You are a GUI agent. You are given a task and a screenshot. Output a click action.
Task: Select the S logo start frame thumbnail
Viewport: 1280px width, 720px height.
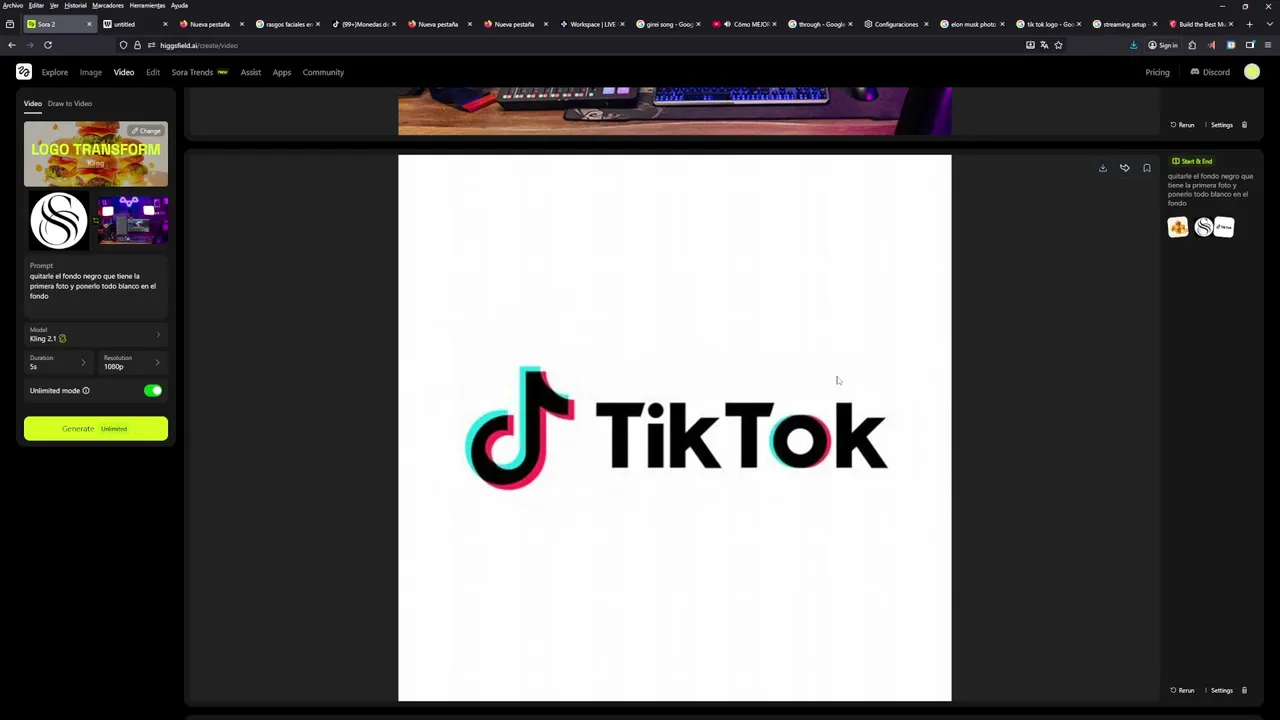(x=59, y=221)
